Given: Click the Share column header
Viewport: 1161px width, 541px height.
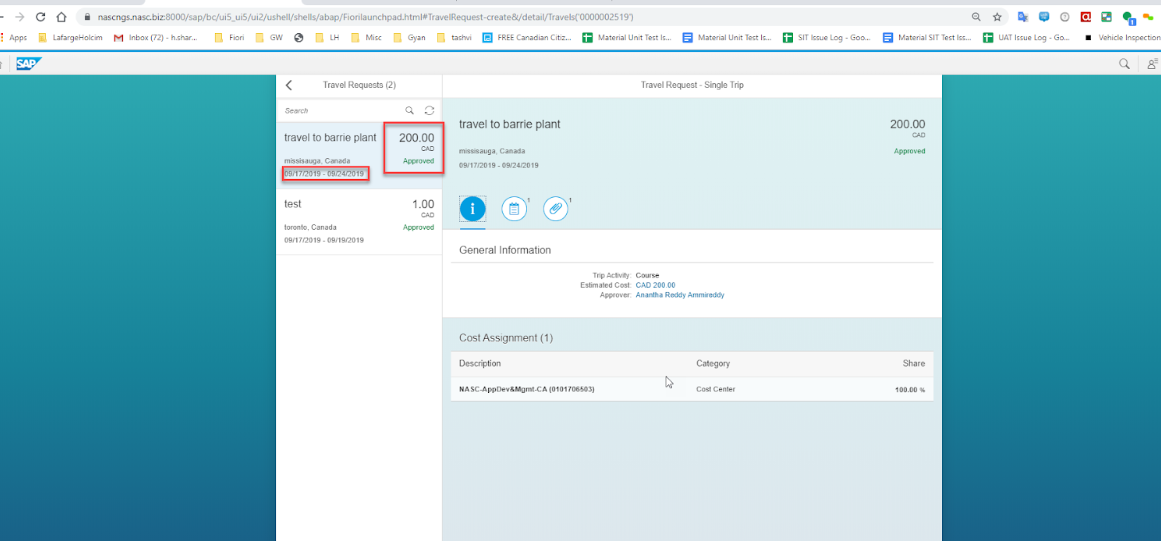Looking at the screenshot, I should [914, 363].
